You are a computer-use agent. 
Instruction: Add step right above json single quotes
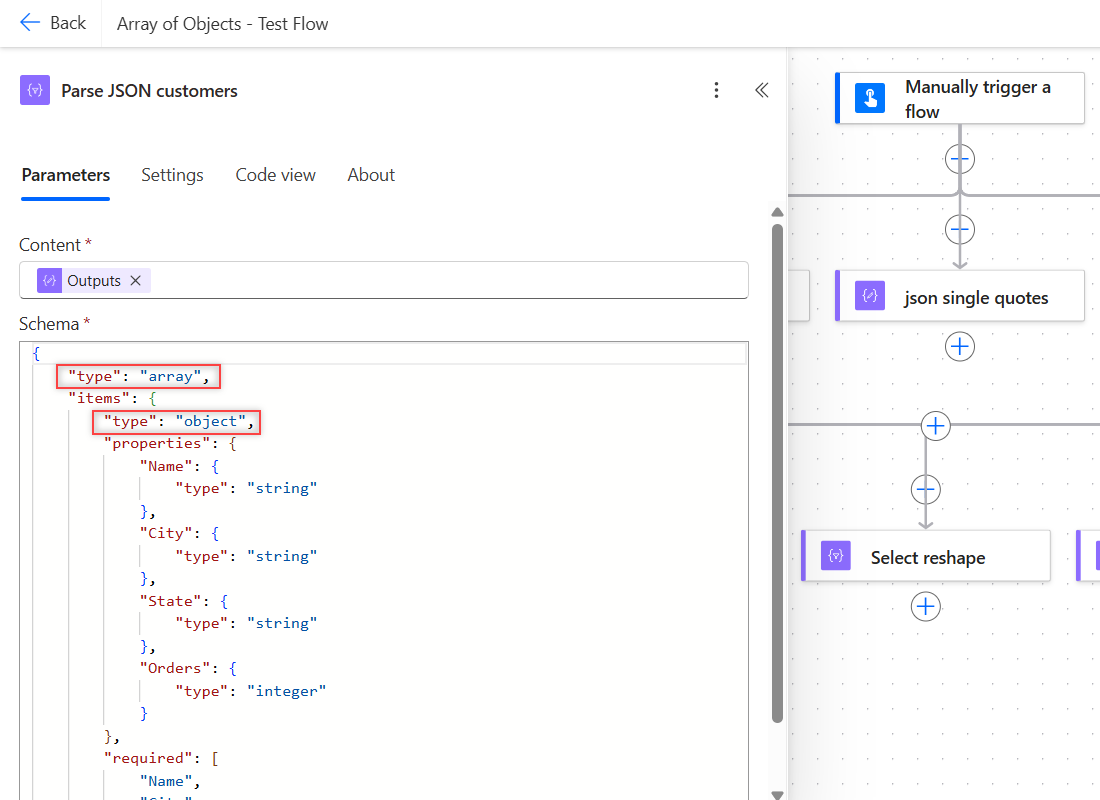tap(960, 229)
